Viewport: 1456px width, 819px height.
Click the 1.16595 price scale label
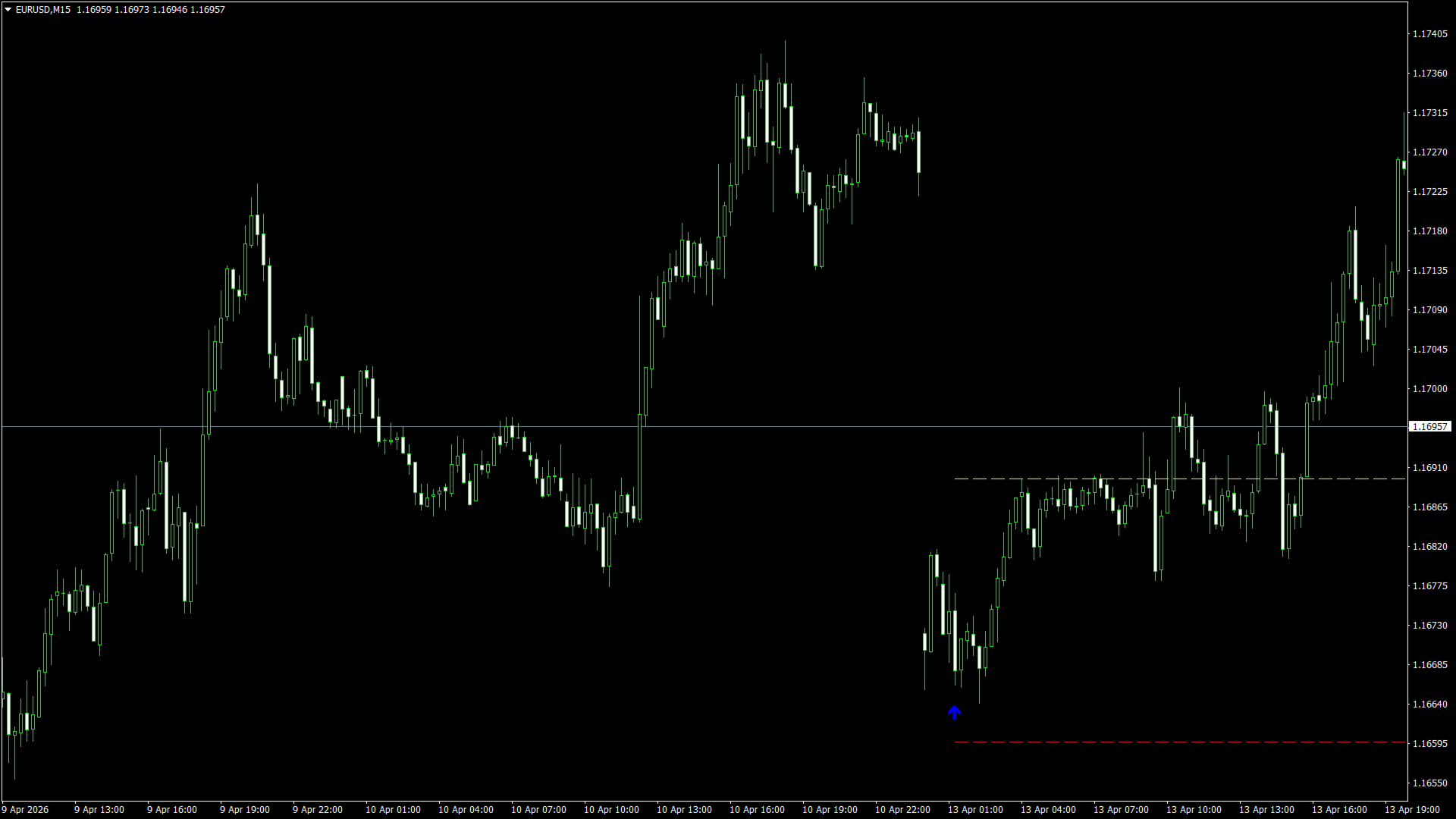(1429, 744)
